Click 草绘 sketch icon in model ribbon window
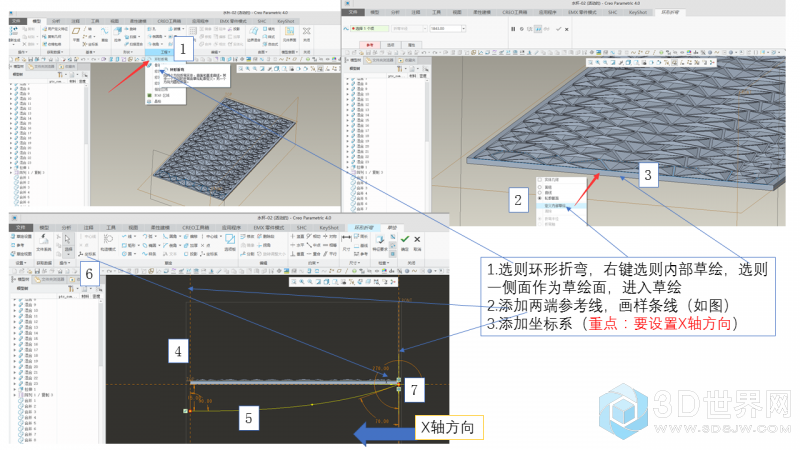800x450 pixels. (105, 34)
